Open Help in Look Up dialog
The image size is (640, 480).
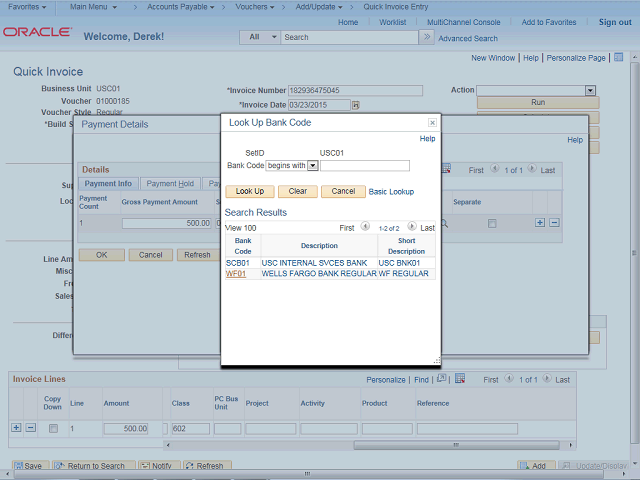tap(427, 139)
